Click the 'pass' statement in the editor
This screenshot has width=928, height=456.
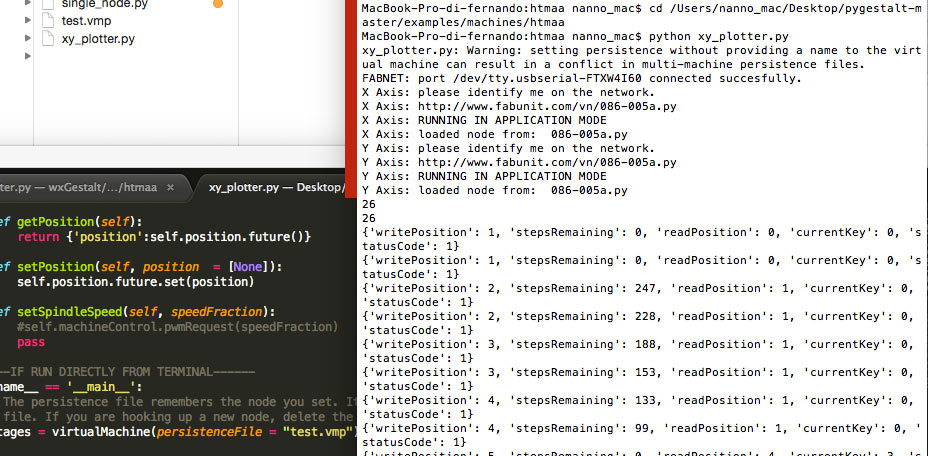tap(31, 342)
